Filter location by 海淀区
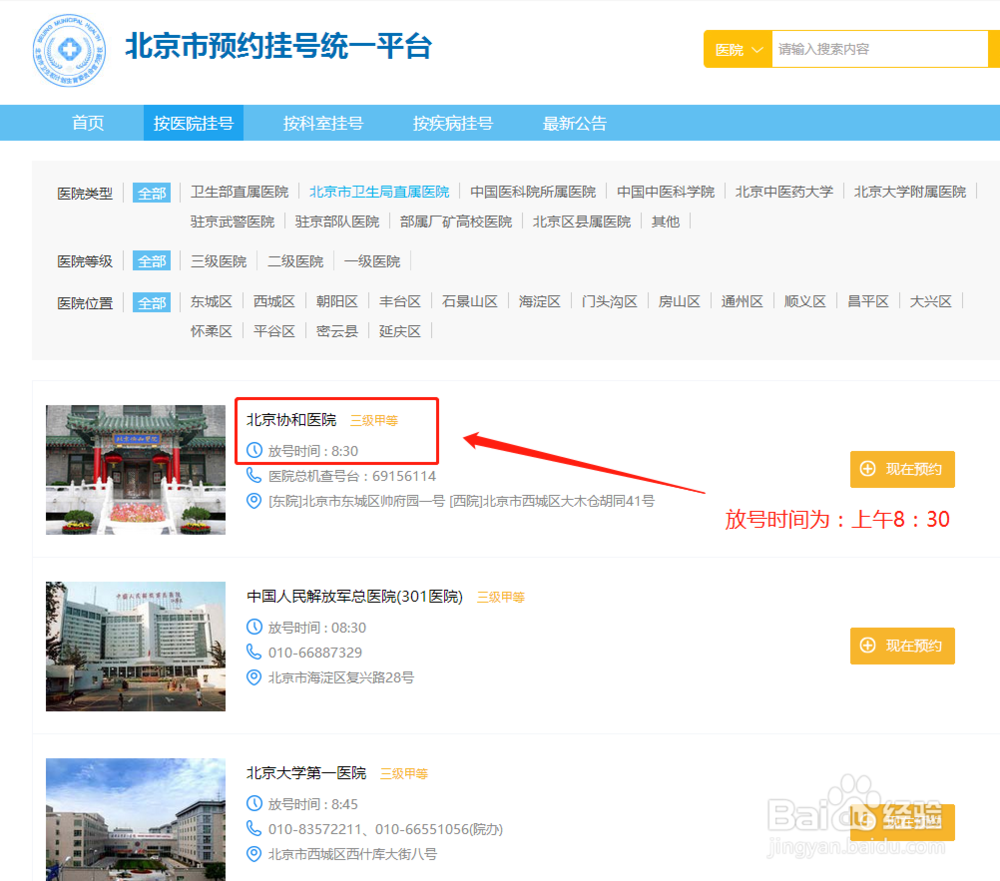The width and height of the screenshot is (1000, 881). pos(540,301)
